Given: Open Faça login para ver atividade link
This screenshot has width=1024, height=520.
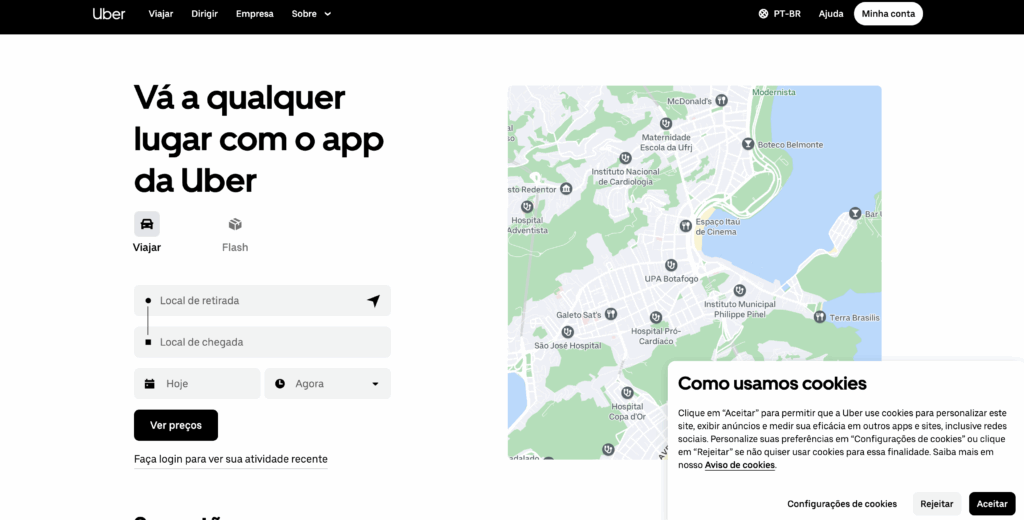Looking at the screenshot, I should (x=231, y=459).
